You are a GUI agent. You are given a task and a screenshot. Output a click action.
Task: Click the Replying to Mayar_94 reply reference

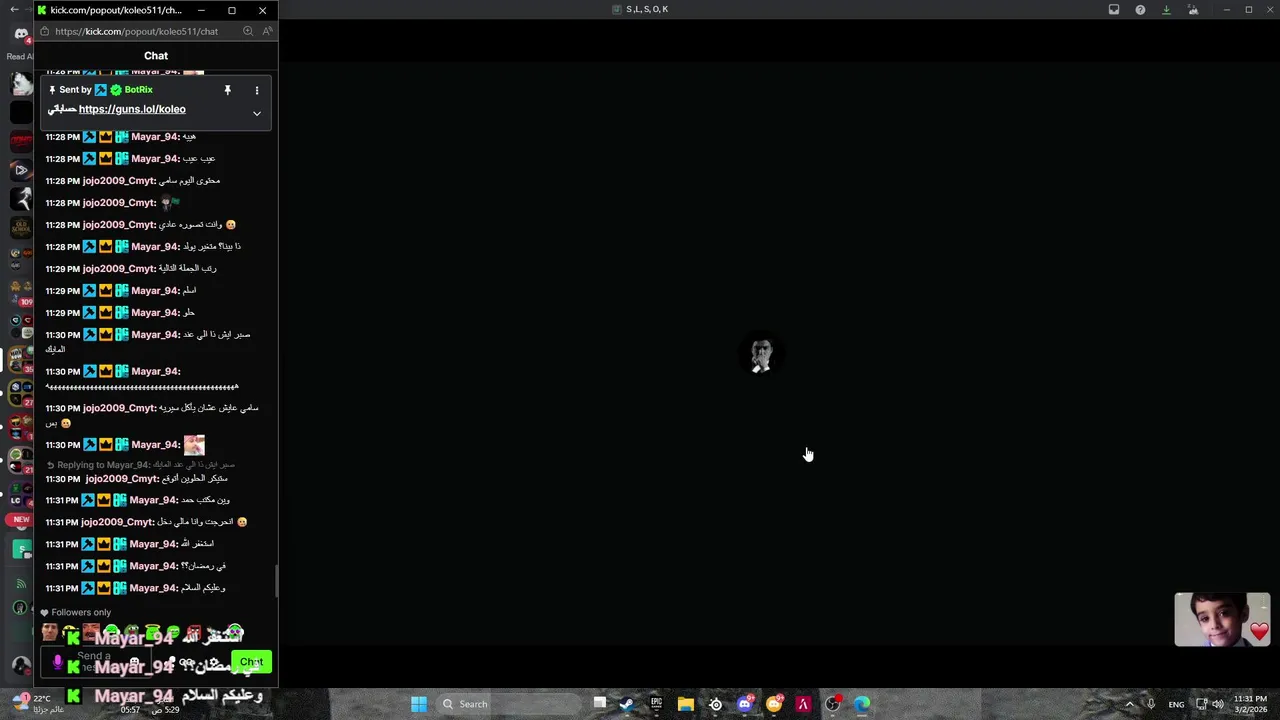(x=140, y=465)
